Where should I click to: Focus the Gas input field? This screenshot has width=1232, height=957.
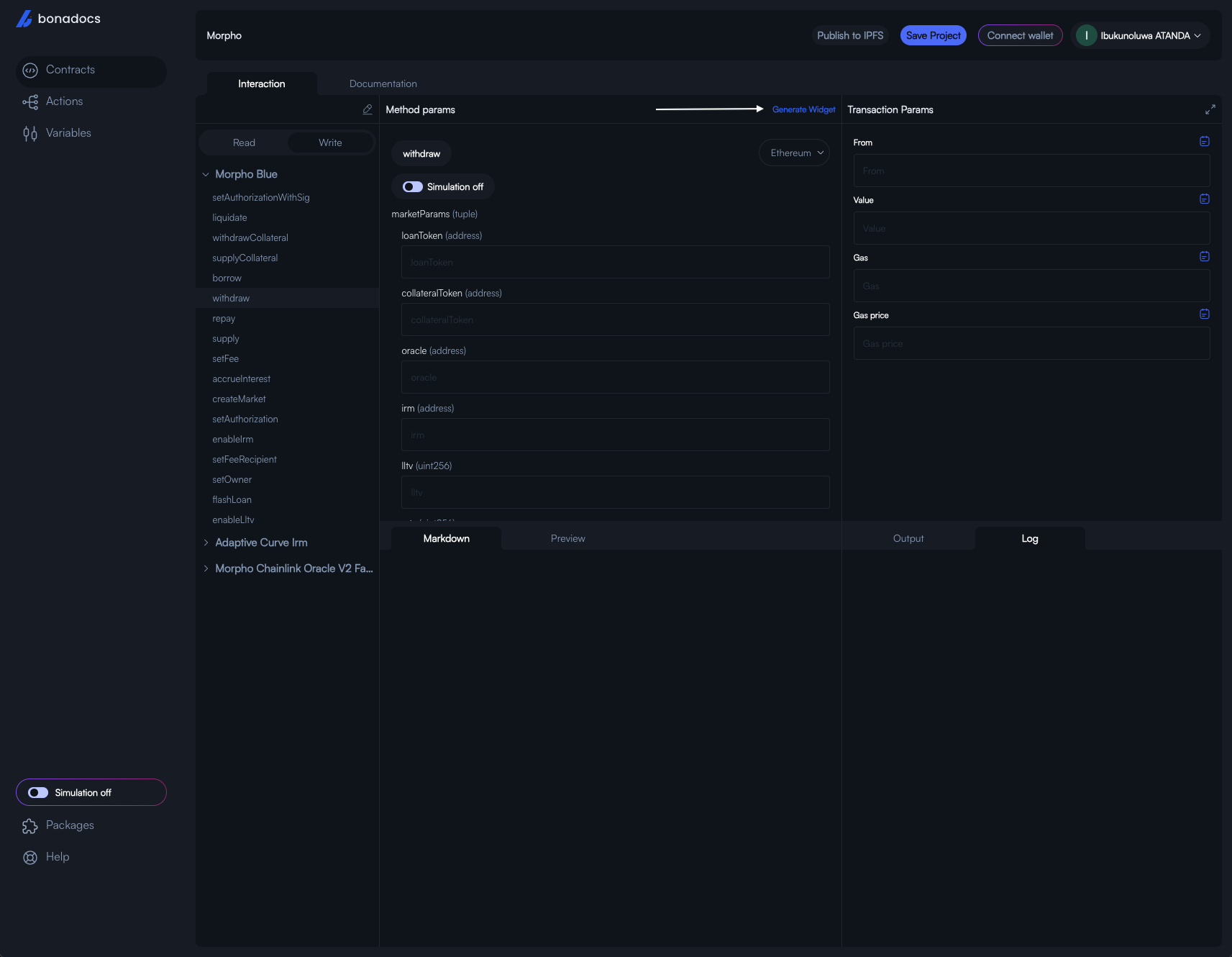click(1031, 286)
